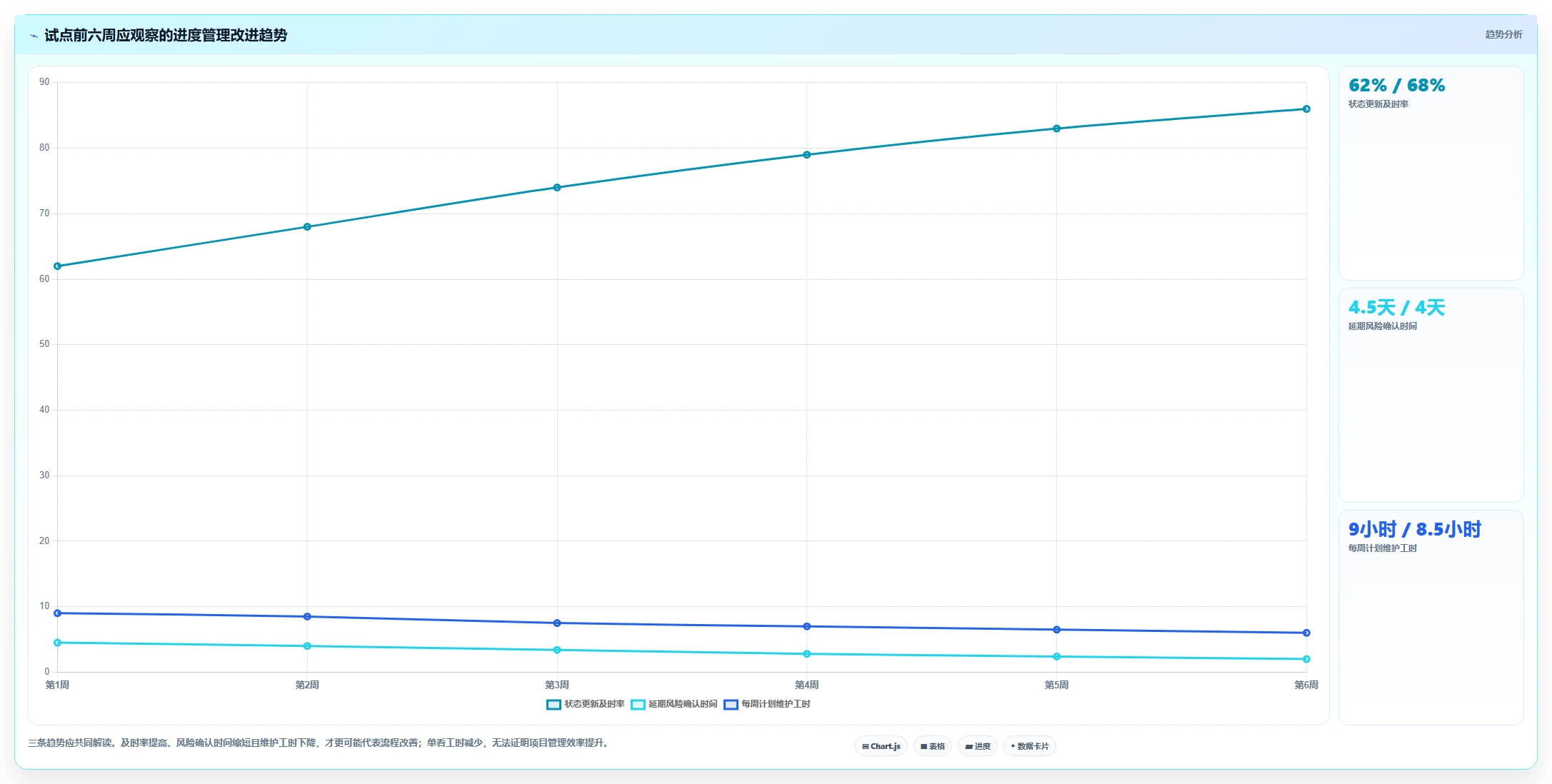Image resolution: width=1552 pixels, height=784 pixels.
Task: Click the footnote starting with 三条趋势应共同解读
Action: pyautogui.click(x=319, y=743)
